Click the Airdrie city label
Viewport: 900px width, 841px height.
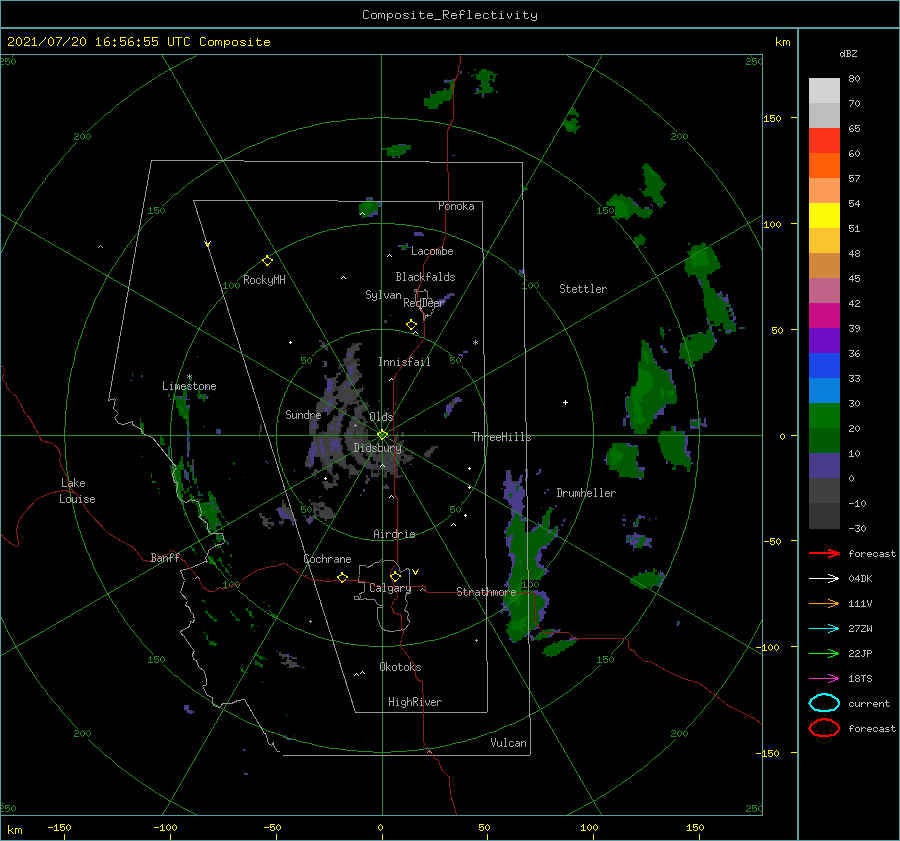coord(394,534)
